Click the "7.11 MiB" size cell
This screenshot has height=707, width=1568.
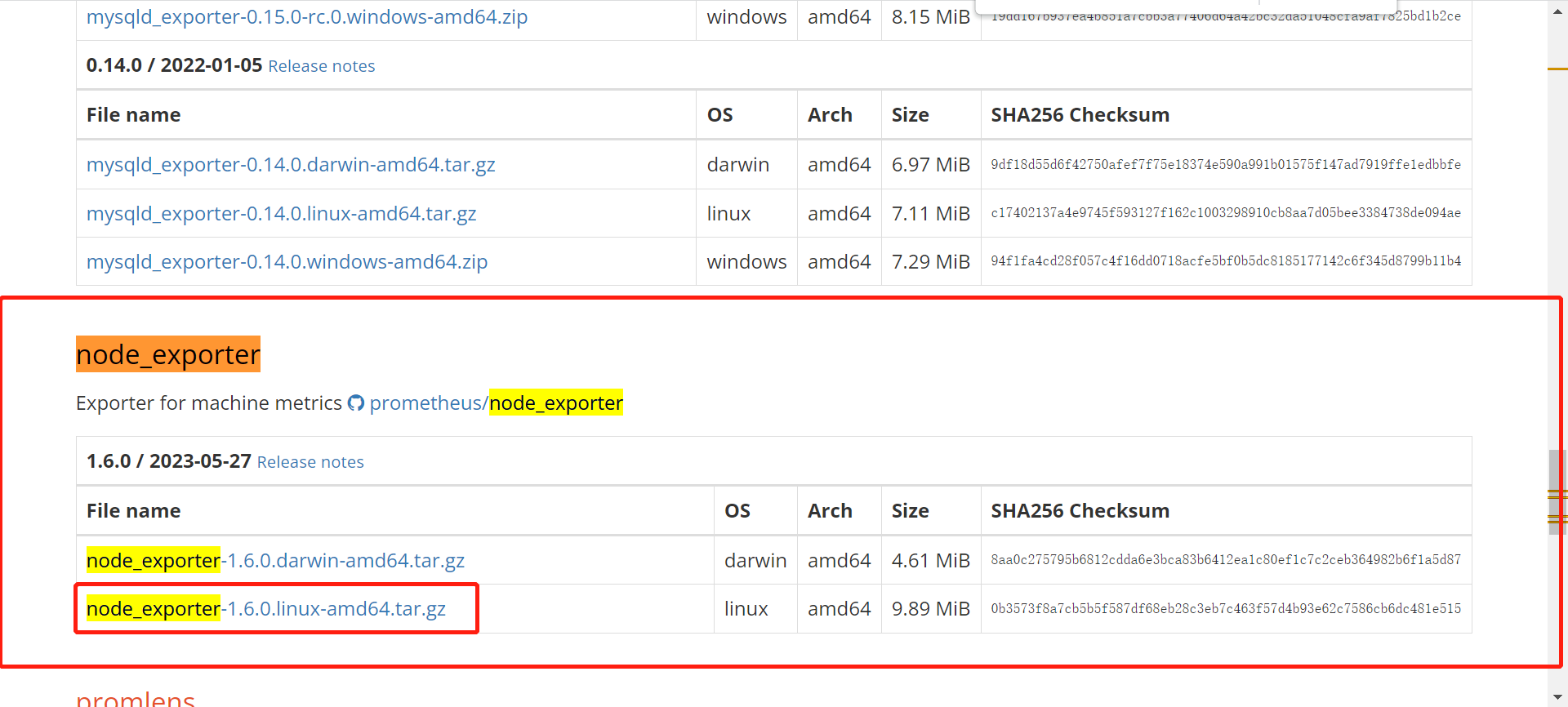point(931,213)
